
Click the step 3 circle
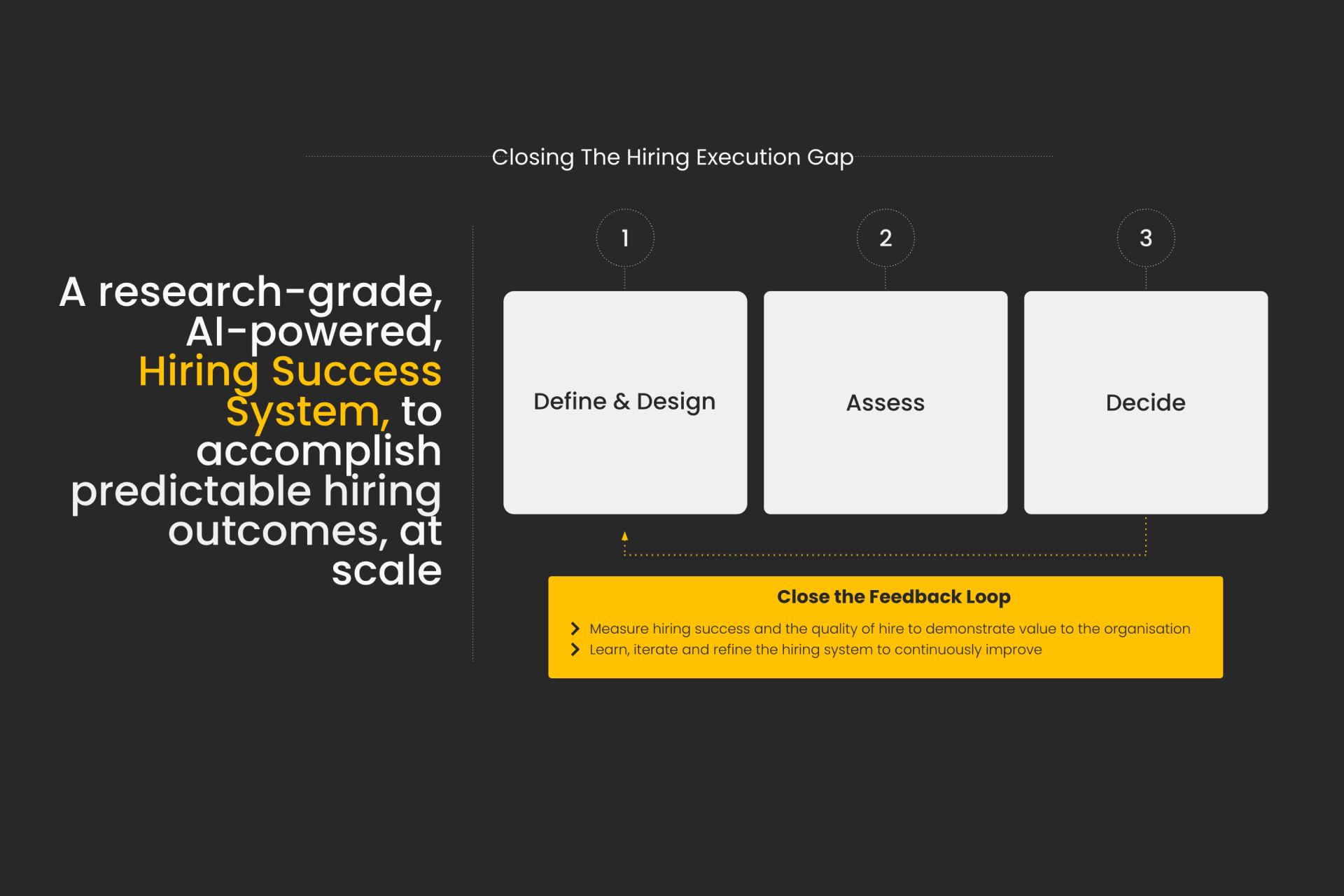pos(1145,238)
